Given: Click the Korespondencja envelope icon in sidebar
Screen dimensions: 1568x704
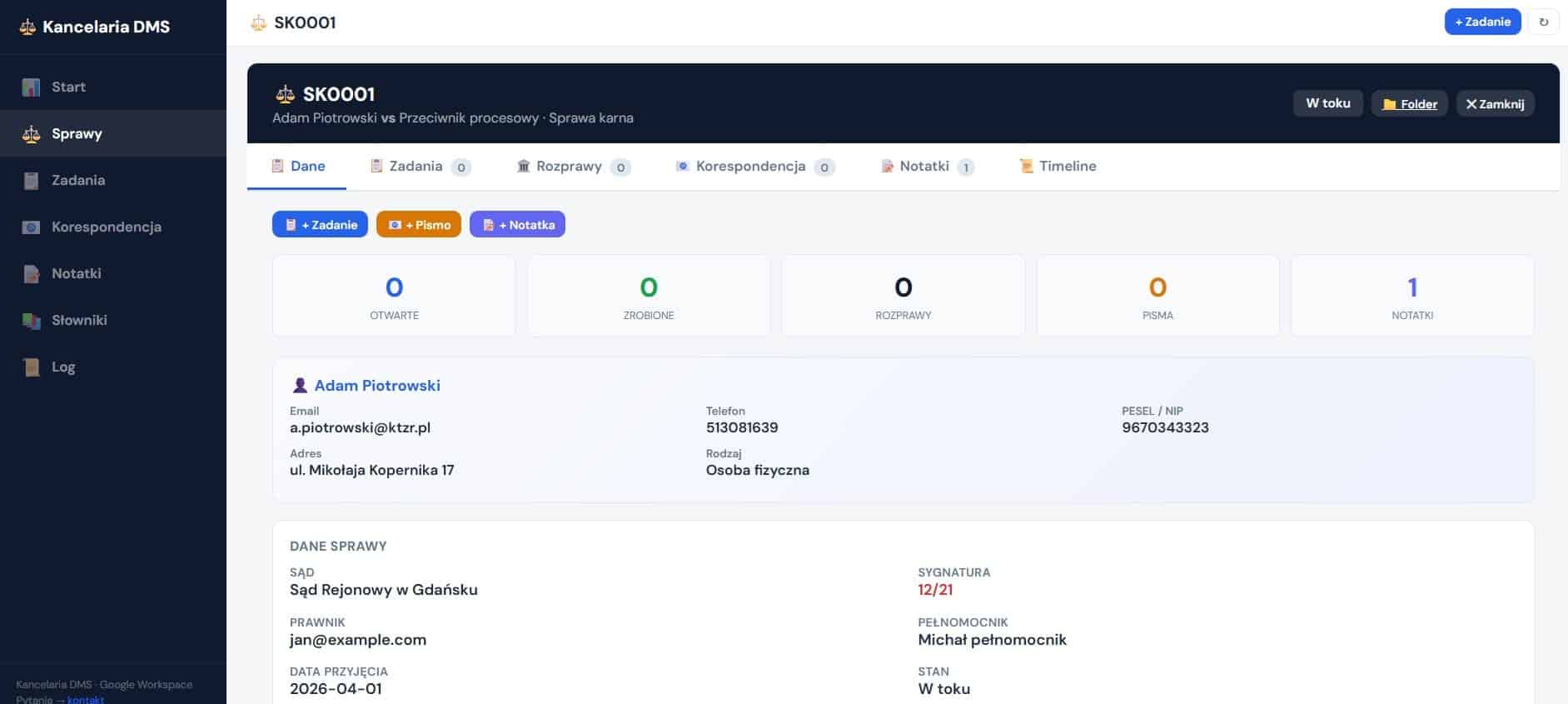Looking at the screenshot, I should [31, 227].
